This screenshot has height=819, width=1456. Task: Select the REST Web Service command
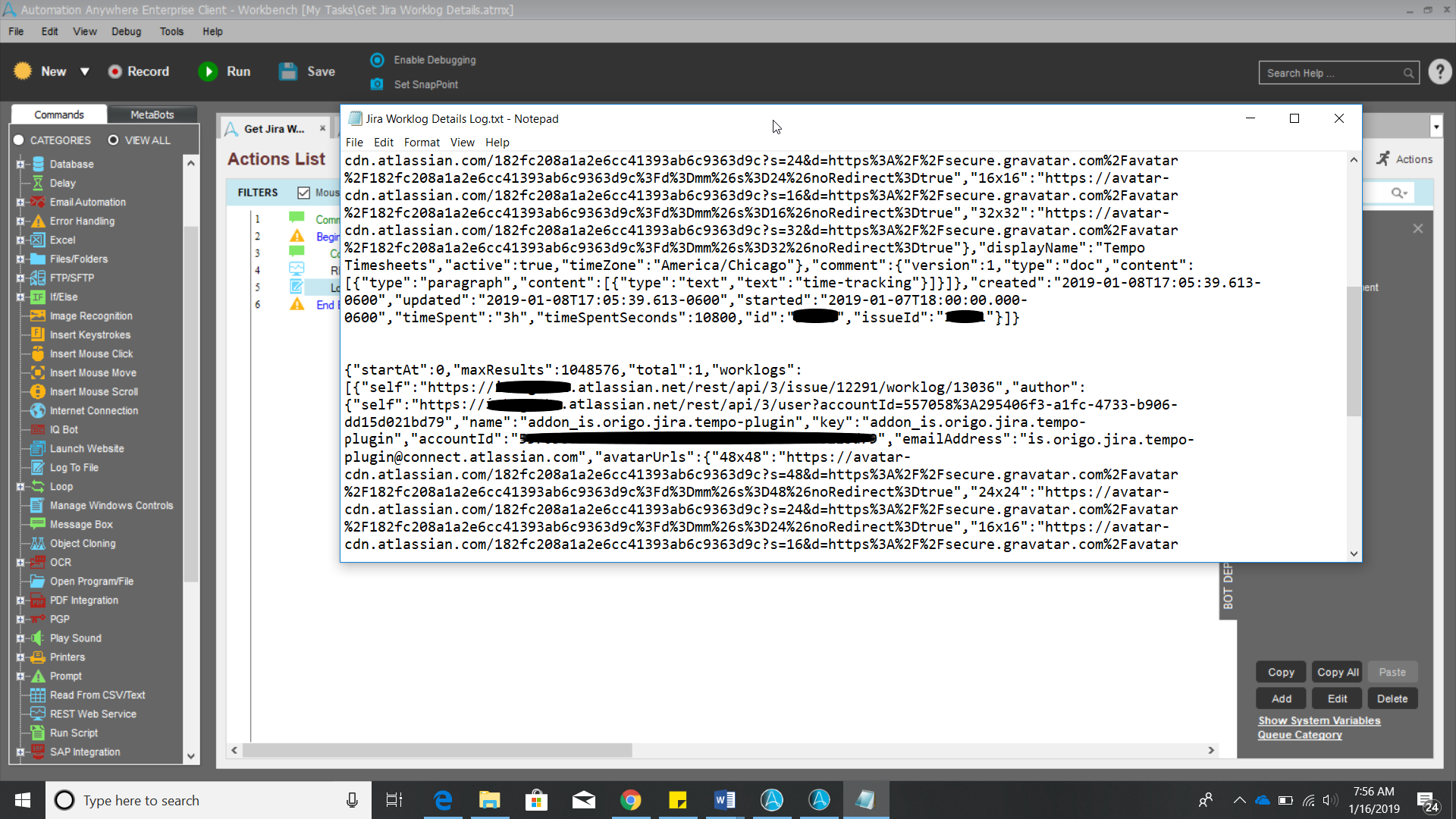[x=93, y=714]
